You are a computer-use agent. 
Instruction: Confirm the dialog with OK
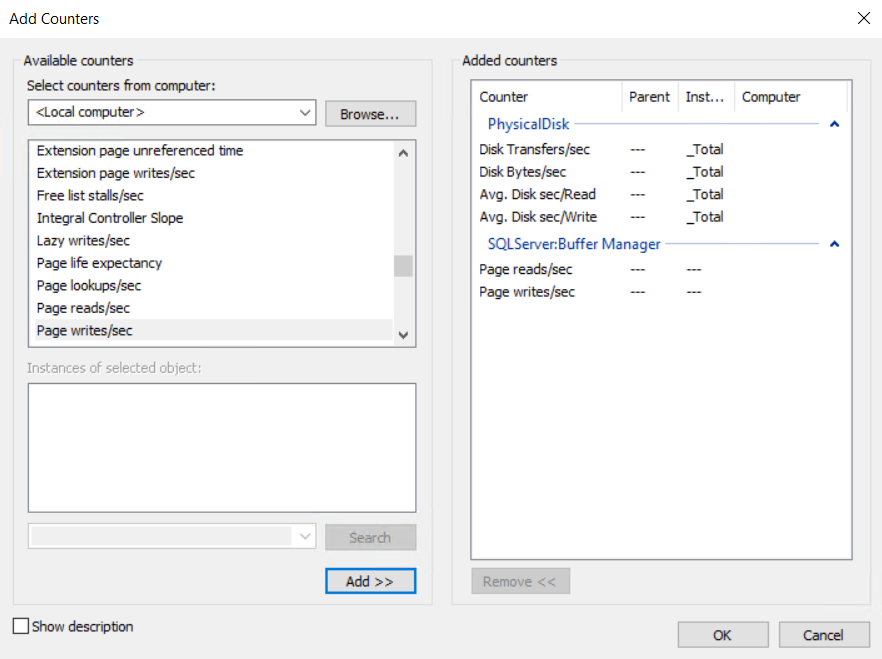pyautogui.click(x=723, y=635)
